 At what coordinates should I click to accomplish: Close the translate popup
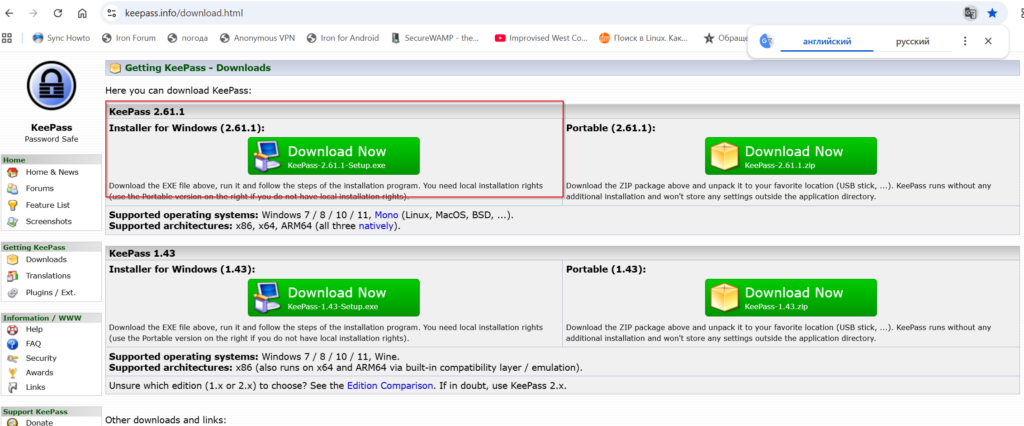988,41
